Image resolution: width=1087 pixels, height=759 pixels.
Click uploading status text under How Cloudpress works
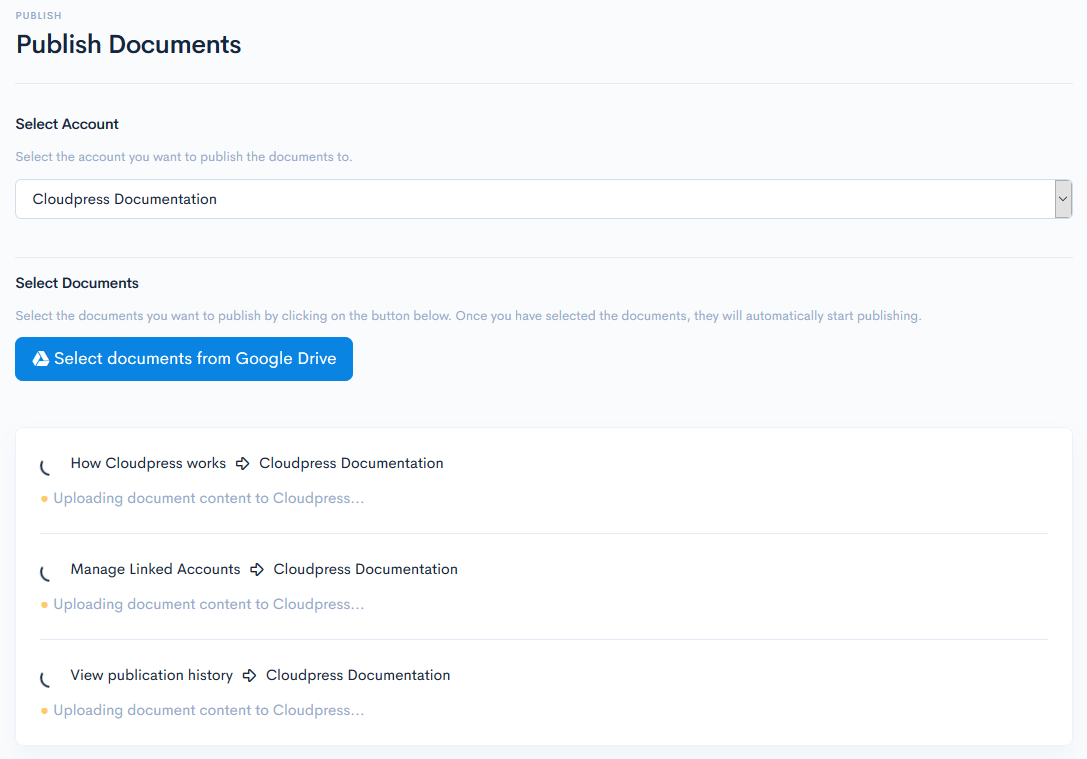click(x=209, y=498)
